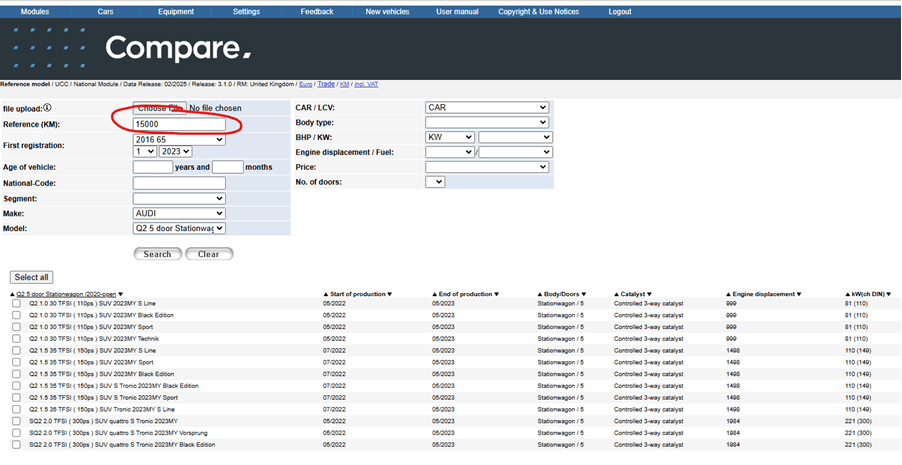Open the Make dropdown showing AUDI
The height and width of the screenshot is (465, 902).
179,213
